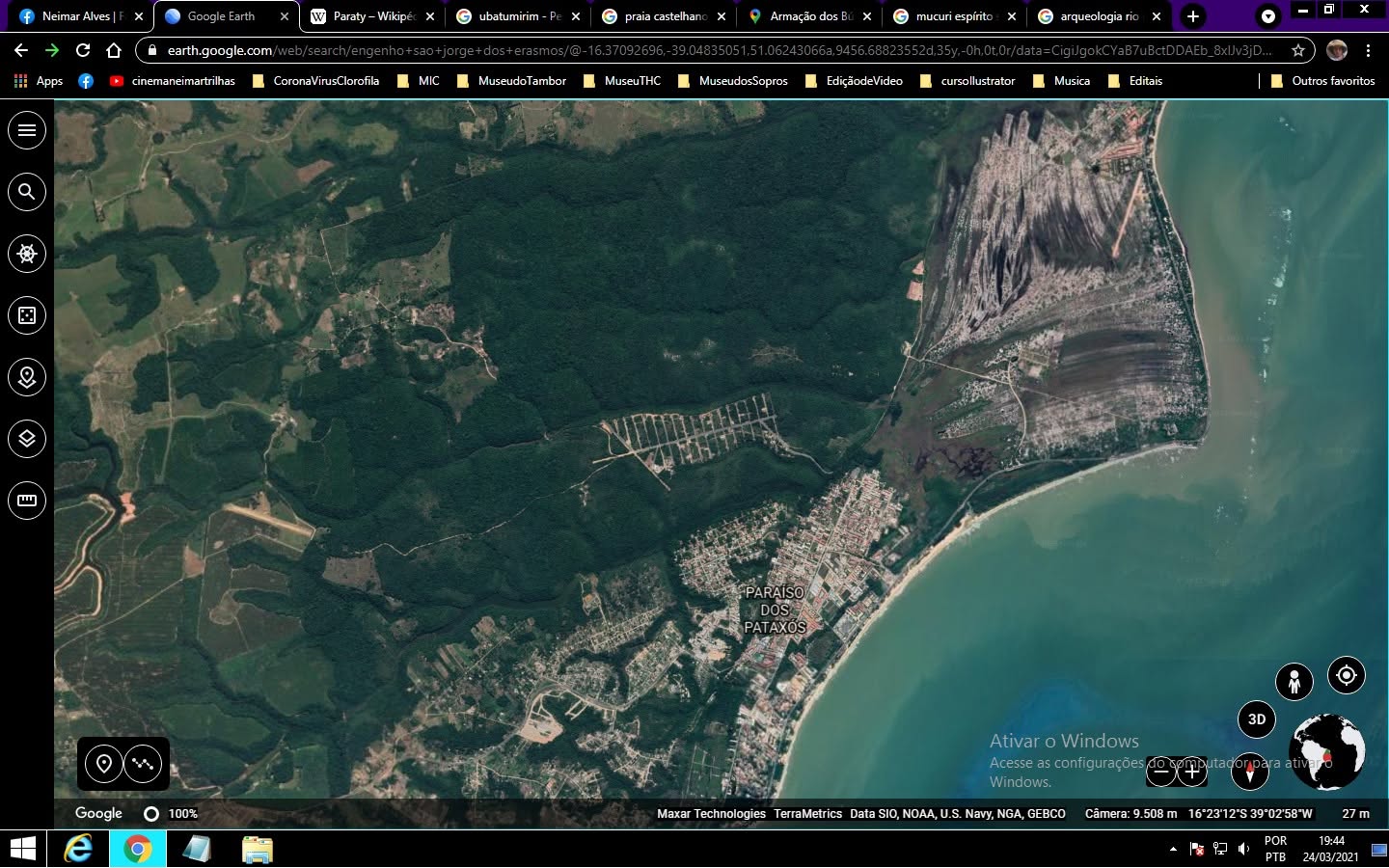Show hidden system tray icons
Screen dimensions: 1389x868
1173,849
